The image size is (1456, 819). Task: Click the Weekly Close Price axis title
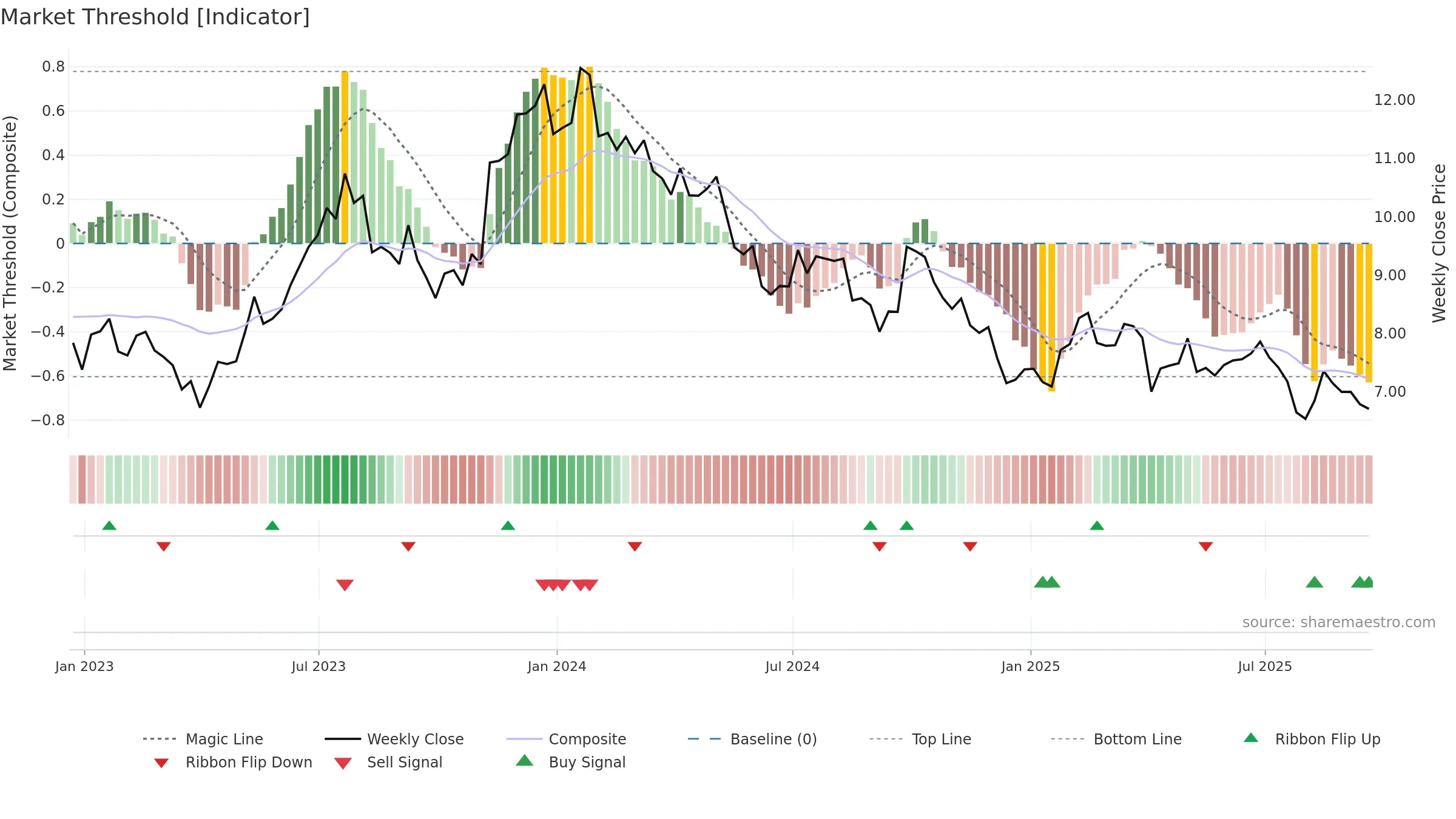1439,243
